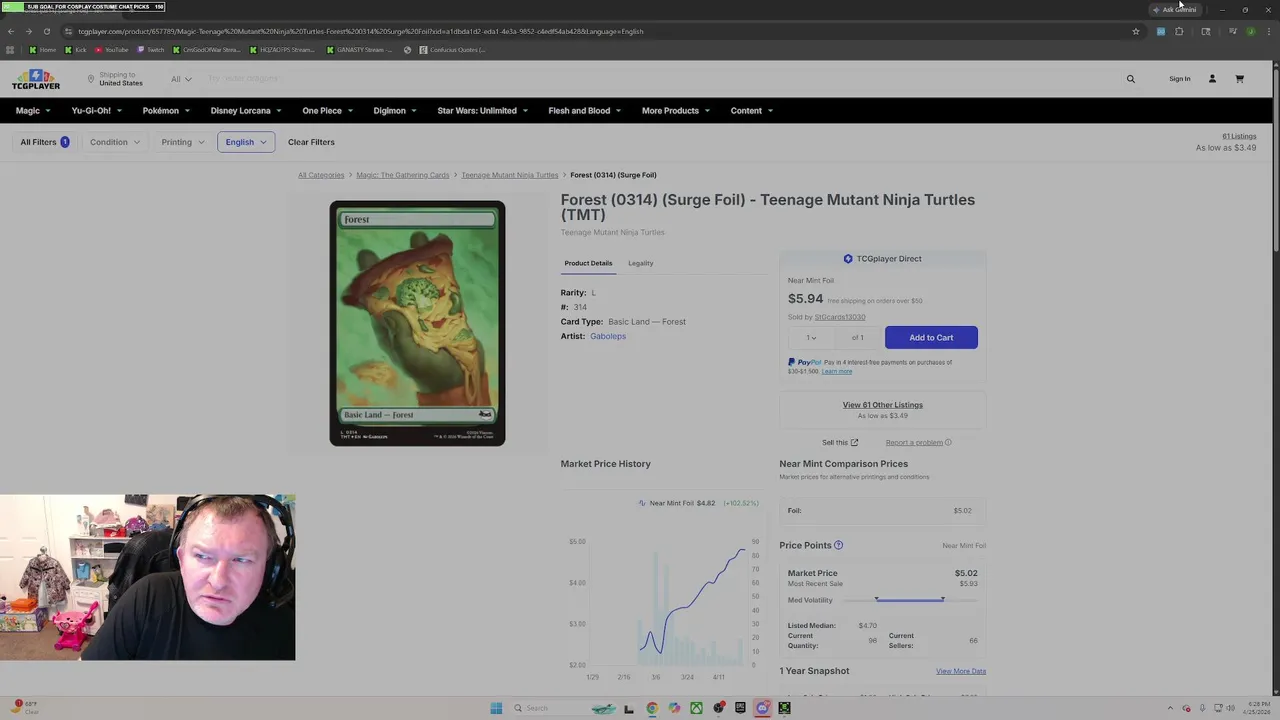Click the Windows Start button
The height and width of the screenshot is (720, 1280).
tap(496, 708)
